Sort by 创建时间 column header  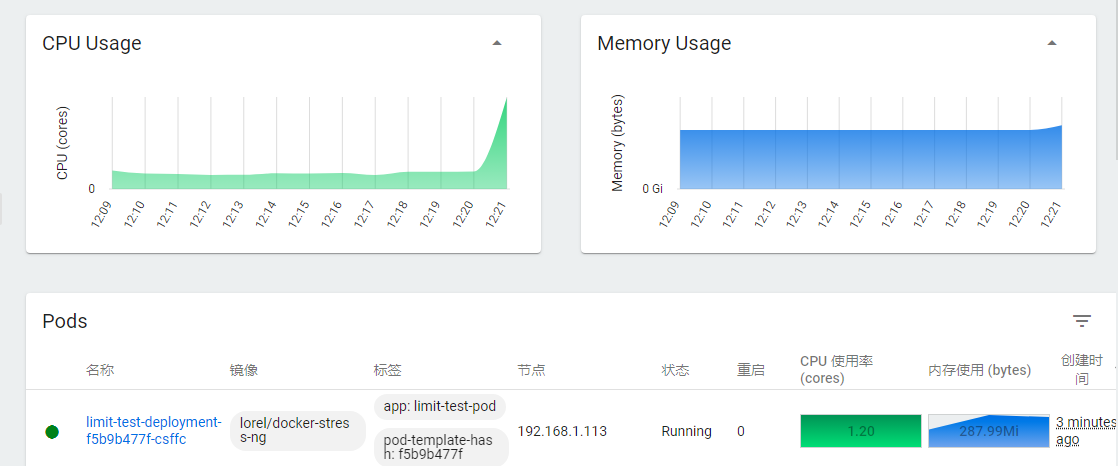coord(1081,370)
